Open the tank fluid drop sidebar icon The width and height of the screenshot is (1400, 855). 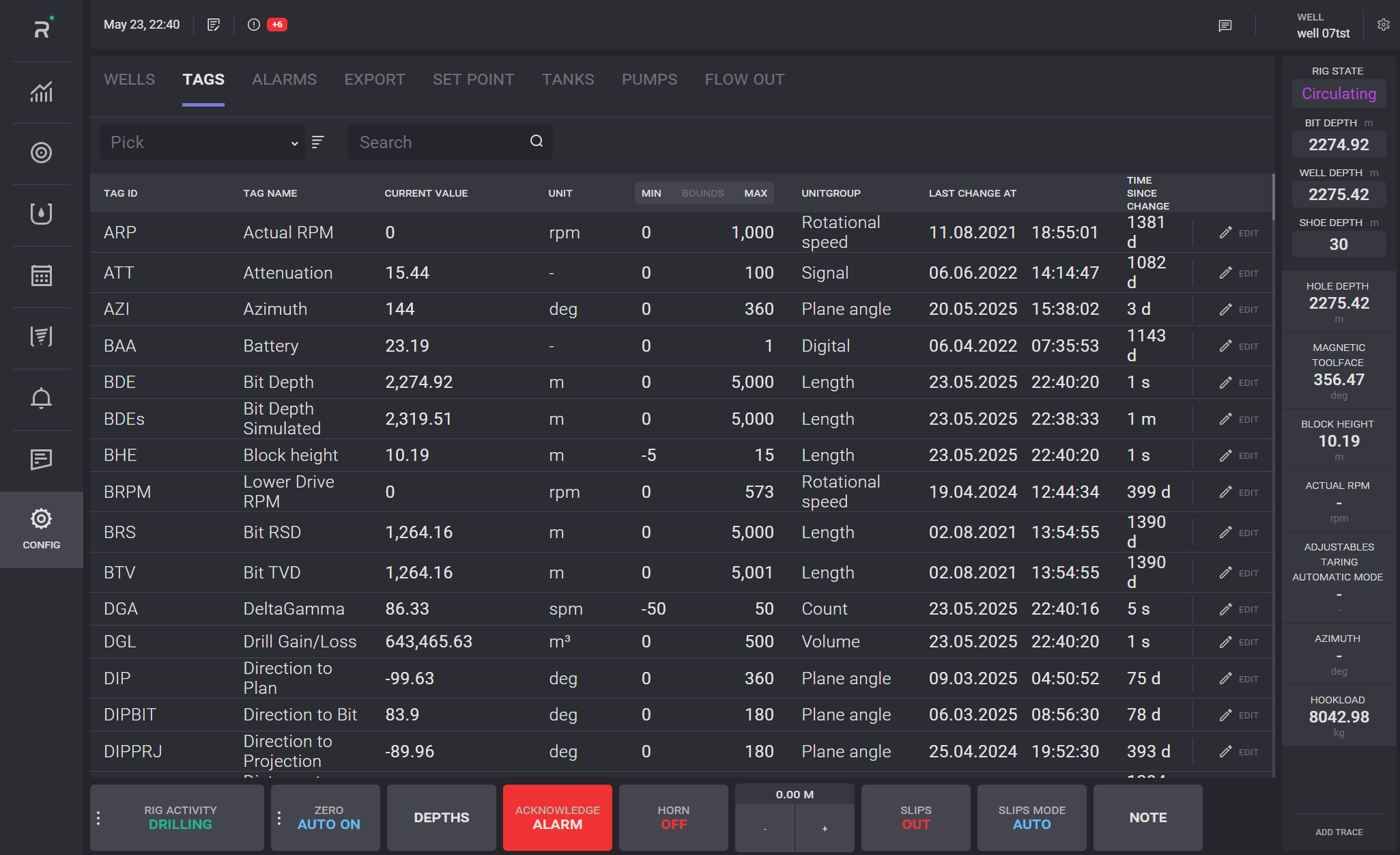[x=41, y=214]
